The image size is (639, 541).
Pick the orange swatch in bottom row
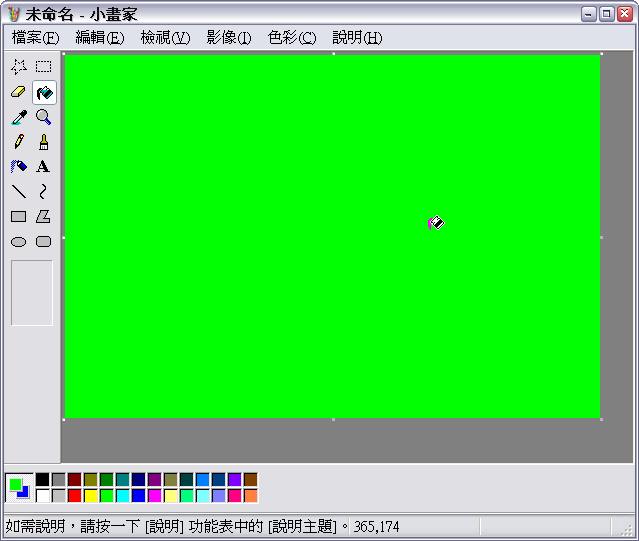click(x=251, y=496)
